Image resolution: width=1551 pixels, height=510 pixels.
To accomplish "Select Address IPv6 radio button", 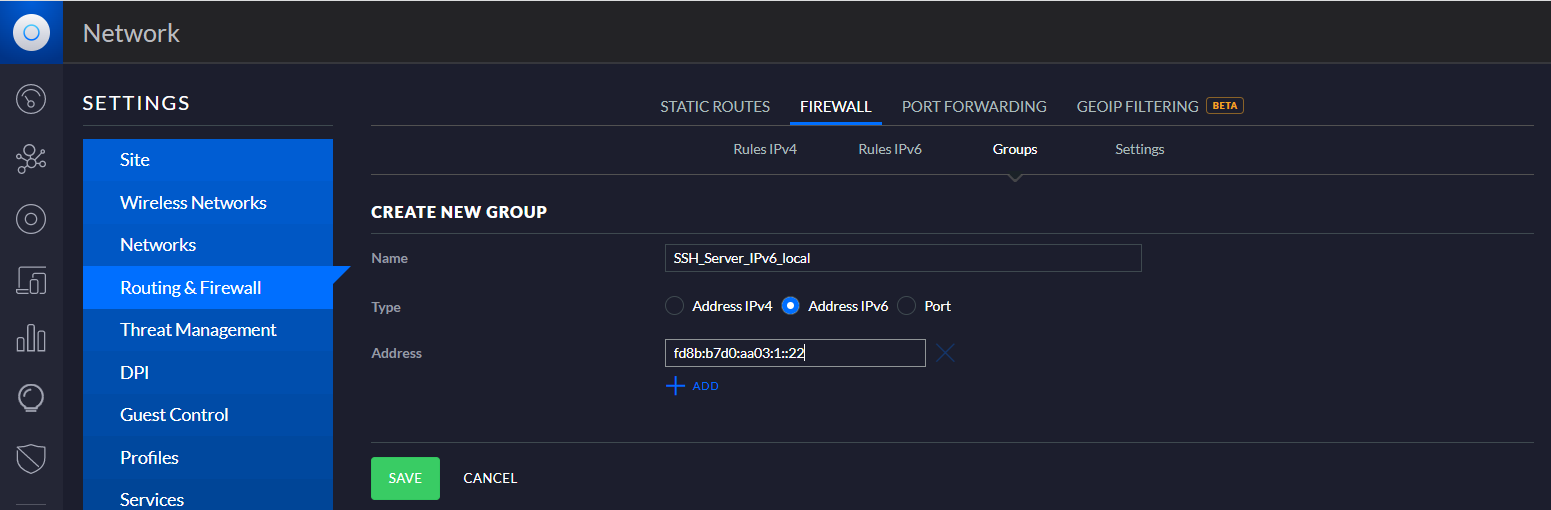I will tap(791, 306).
